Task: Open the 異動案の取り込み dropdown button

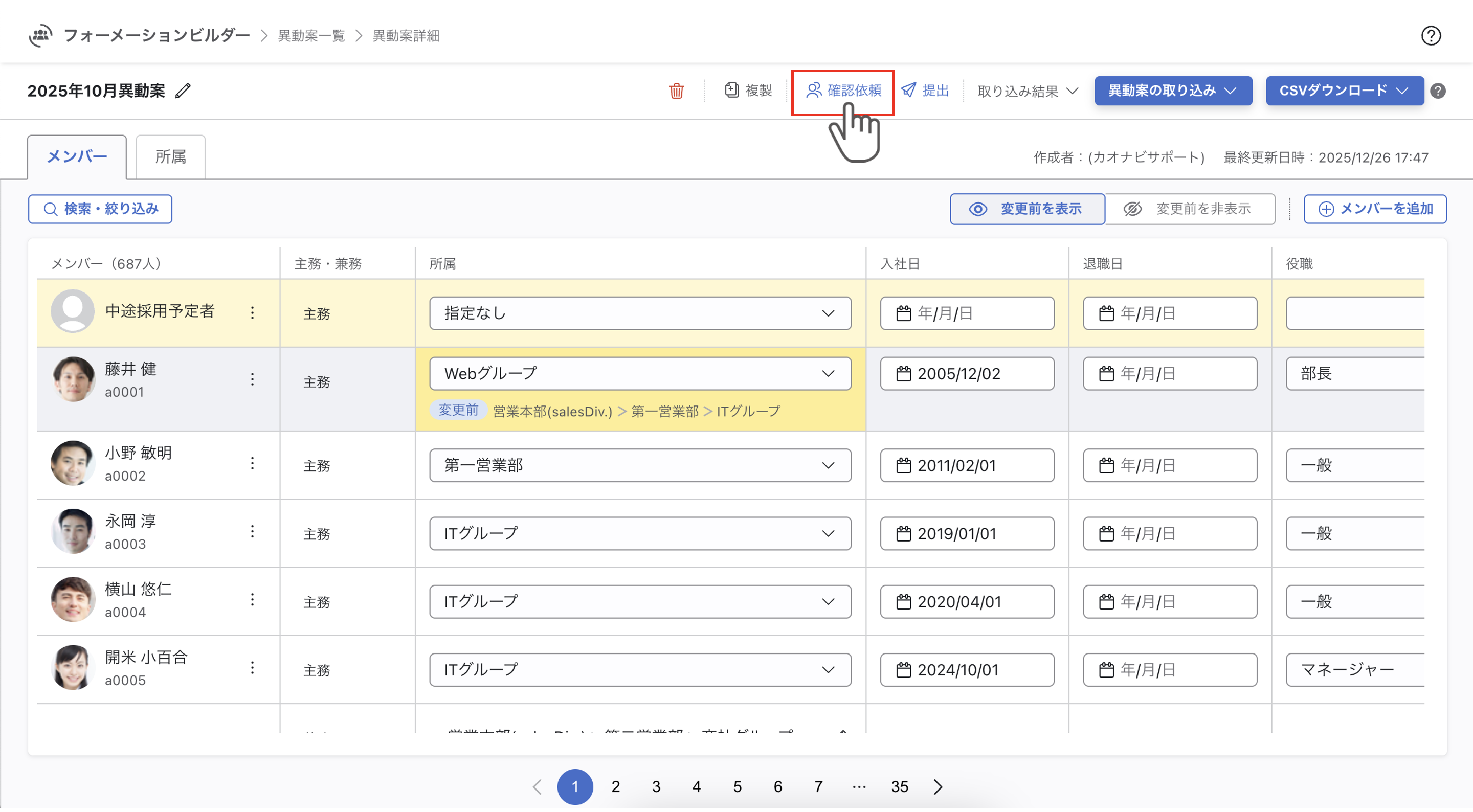Action: 1173,91
